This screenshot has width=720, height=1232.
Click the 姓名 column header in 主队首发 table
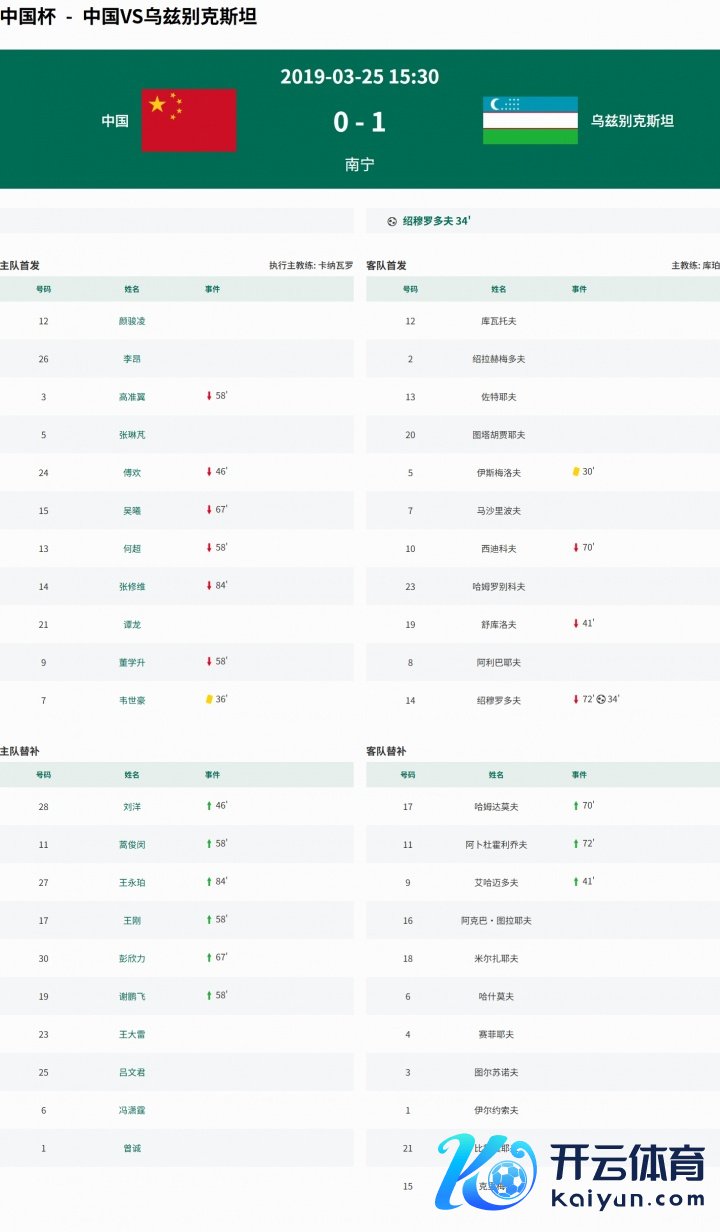pos(132,289)
